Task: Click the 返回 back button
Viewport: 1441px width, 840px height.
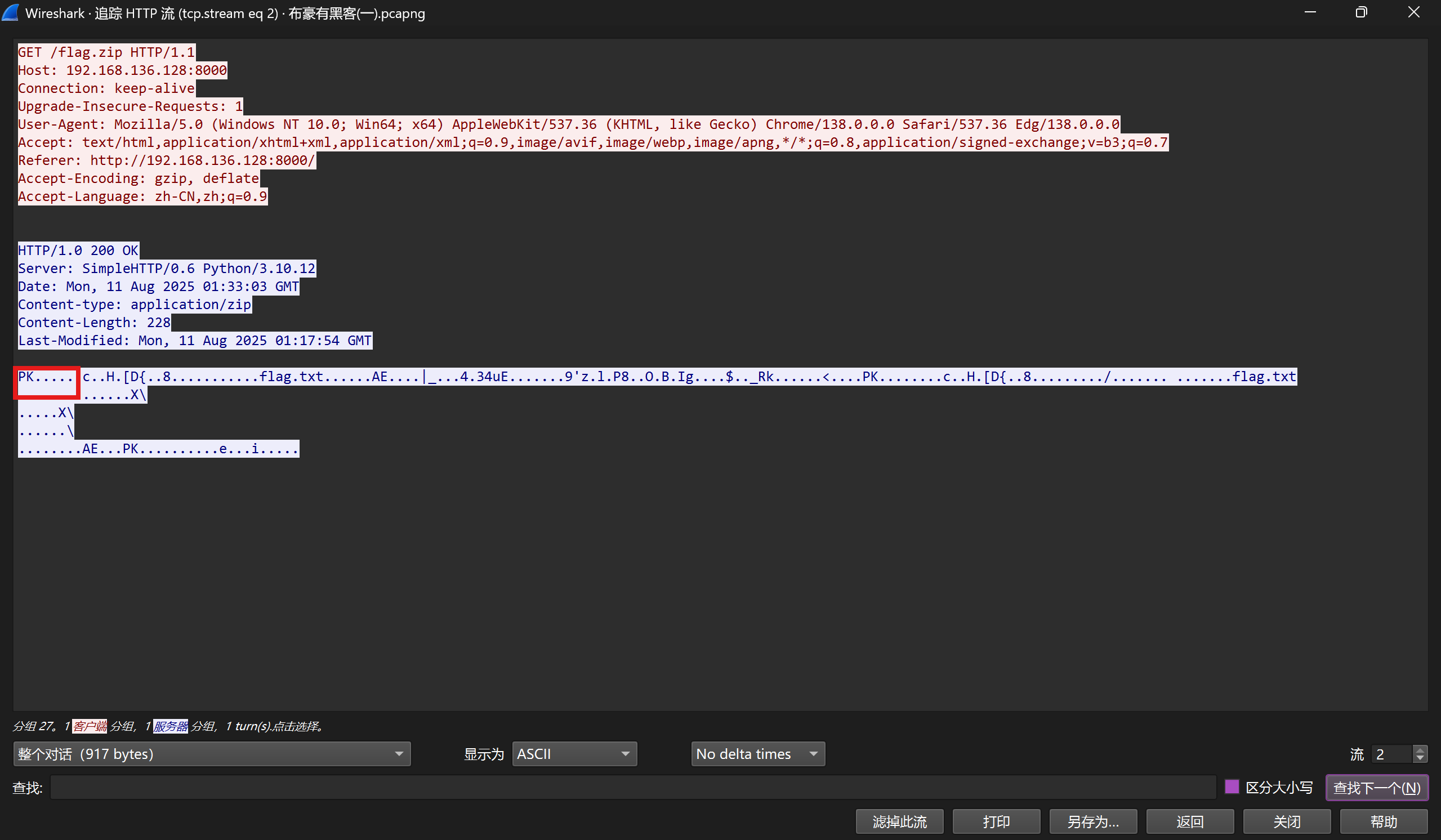Action: point(1190,821)
